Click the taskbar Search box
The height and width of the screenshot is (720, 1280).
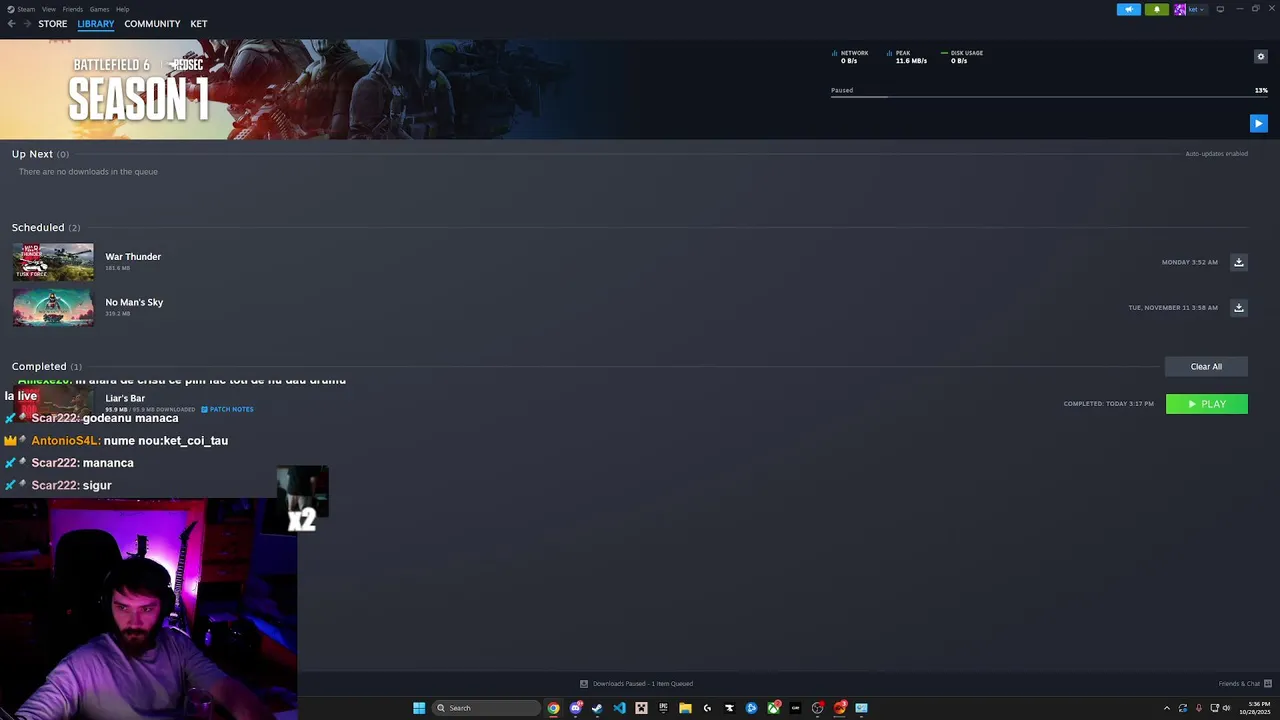pyautogui.click(x=486, y=708)
